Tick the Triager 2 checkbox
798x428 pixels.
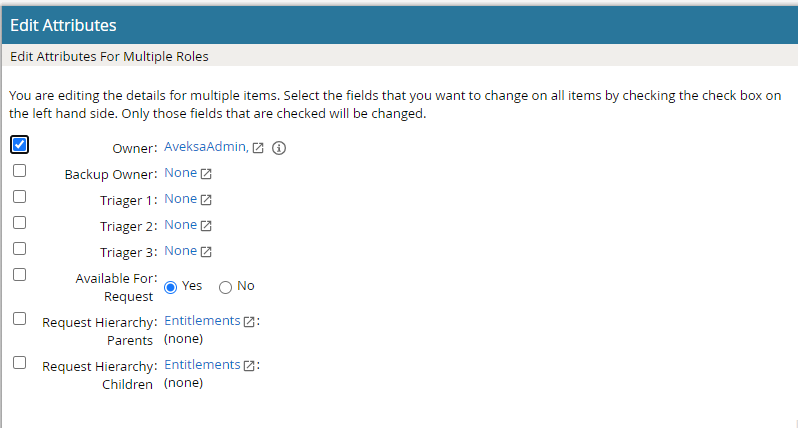coord(20,223)
